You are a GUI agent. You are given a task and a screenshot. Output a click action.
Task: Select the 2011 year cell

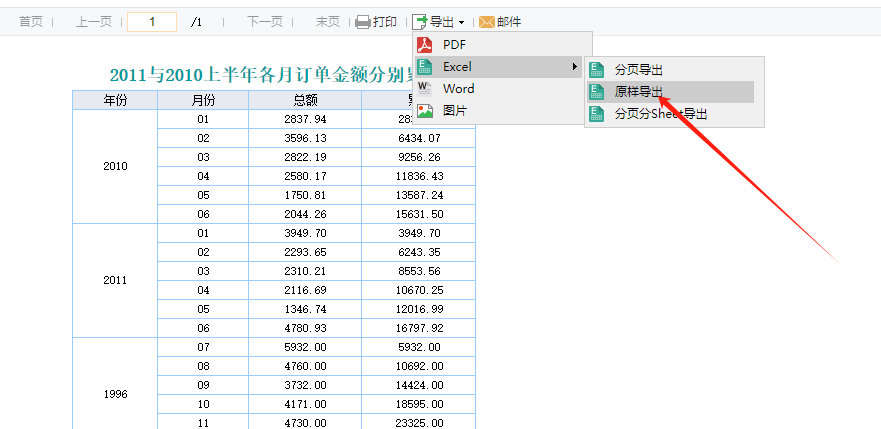pos(115,280)
